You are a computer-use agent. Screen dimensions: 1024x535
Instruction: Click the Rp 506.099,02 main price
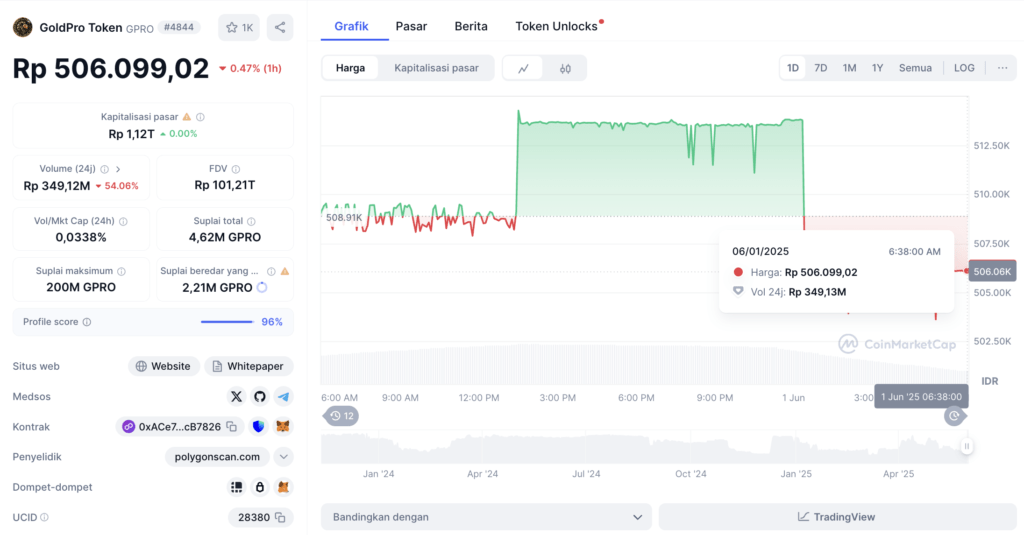tap(110, 69)
